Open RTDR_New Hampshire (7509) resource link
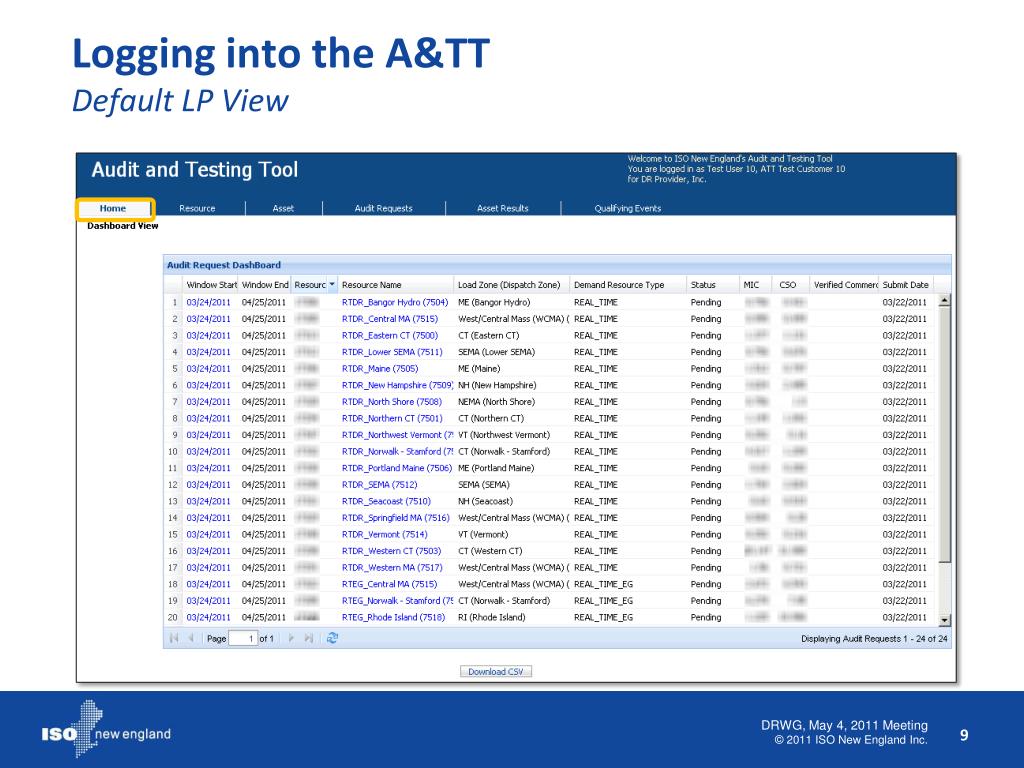Viewport: 1024px width, 768px height. 397,385
